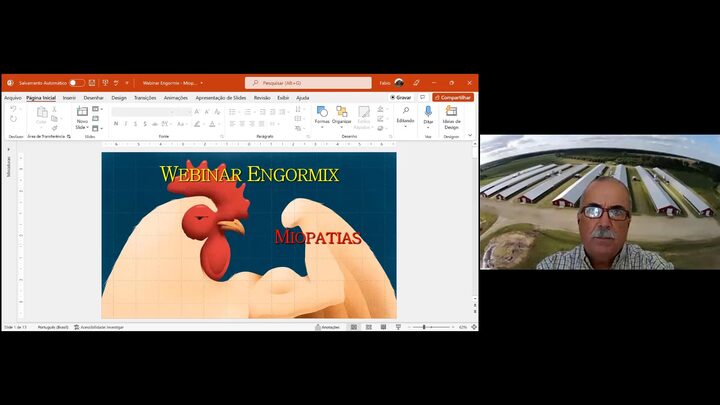The width and height of the screenshot is (720, 405).
Task: Toggle italic formatting
Action: tap(126, 124)
